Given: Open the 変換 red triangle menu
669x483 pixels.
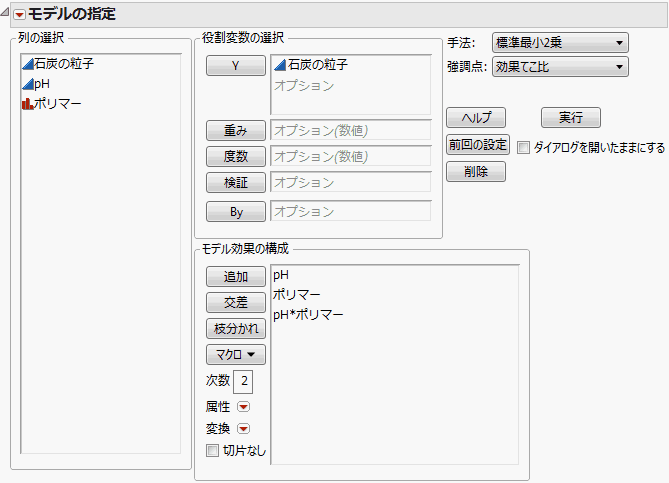Looking at the screenshot, I should (244, 428).
